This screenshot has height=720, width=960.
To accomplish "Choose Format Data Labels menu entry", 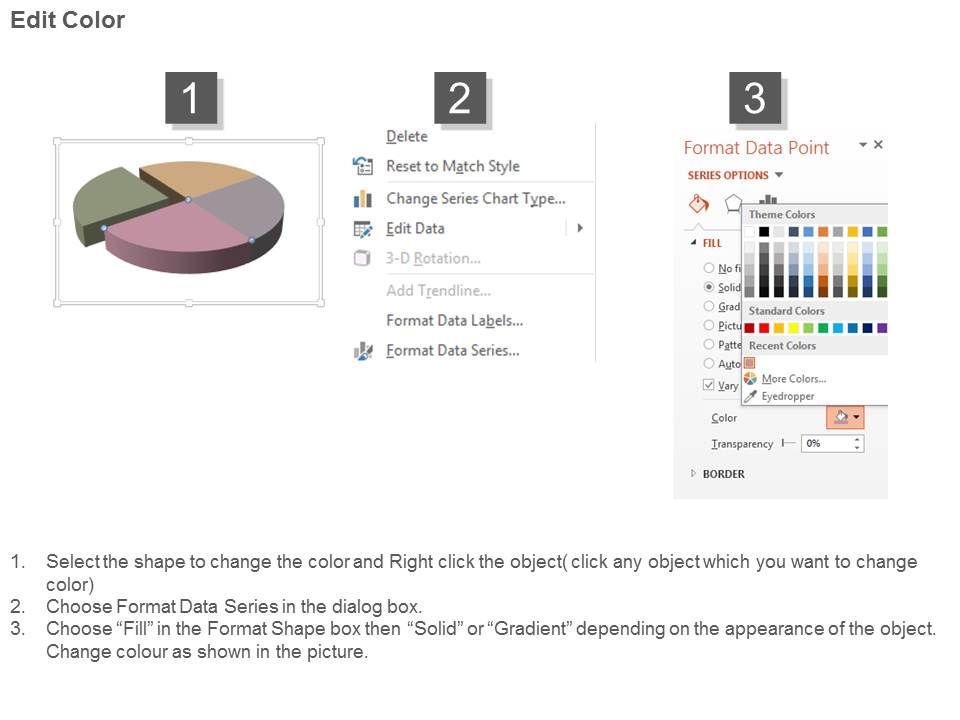I will (x=454, y=321).
